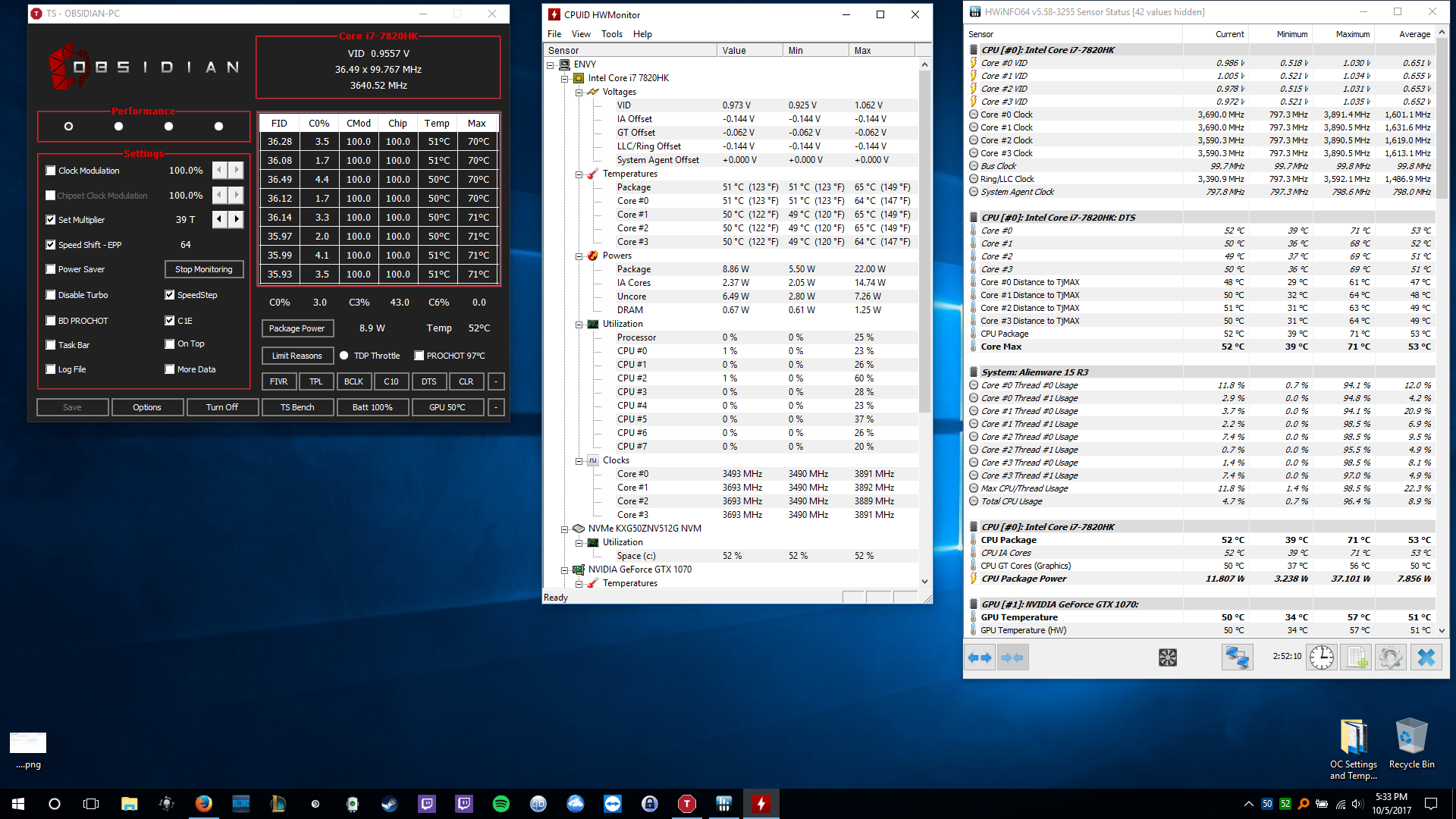Screen dimensions: 1456x819
Task: Open OC Settings and Temp desktop folder
Action: click(x=1353, y=749)
